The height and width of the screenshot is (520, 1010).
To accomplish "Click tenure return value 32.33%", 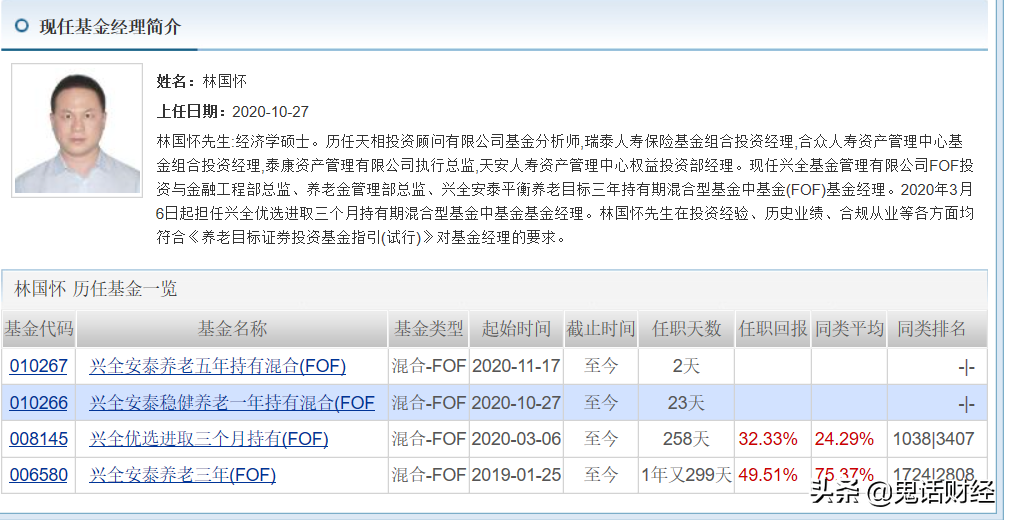I will pyautogui.click(x=768, y=439).
